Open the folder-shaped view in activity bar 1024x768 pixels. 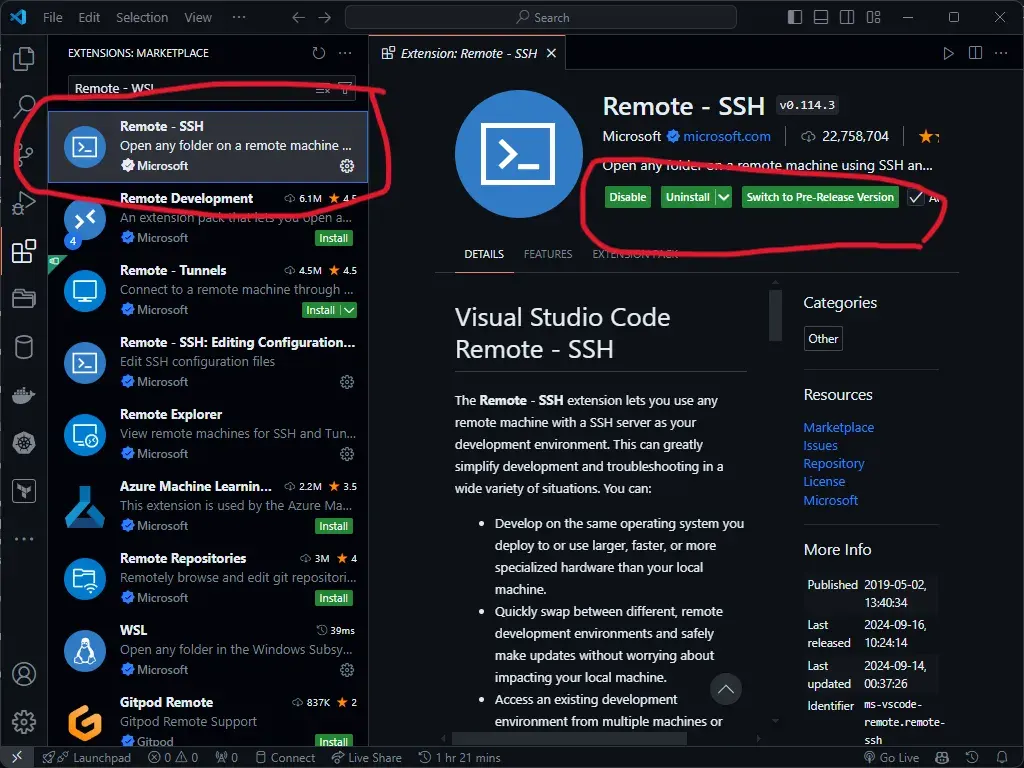pos(24,298)
